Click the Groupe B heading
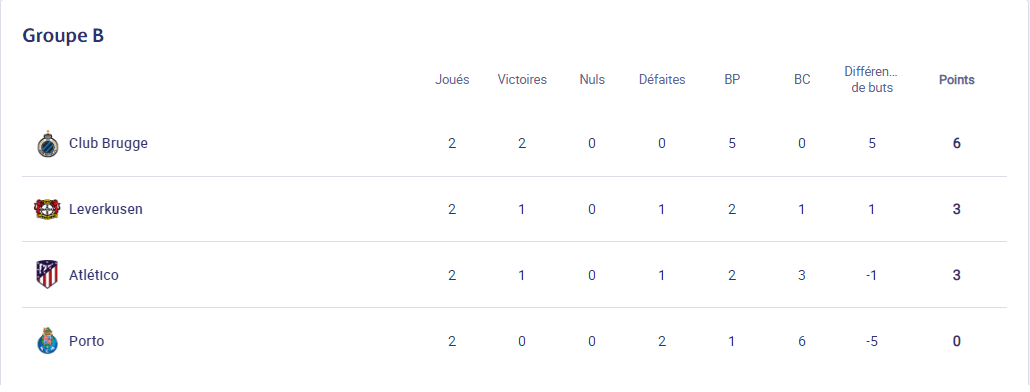The image size is (1030, 392). point(63,35)
